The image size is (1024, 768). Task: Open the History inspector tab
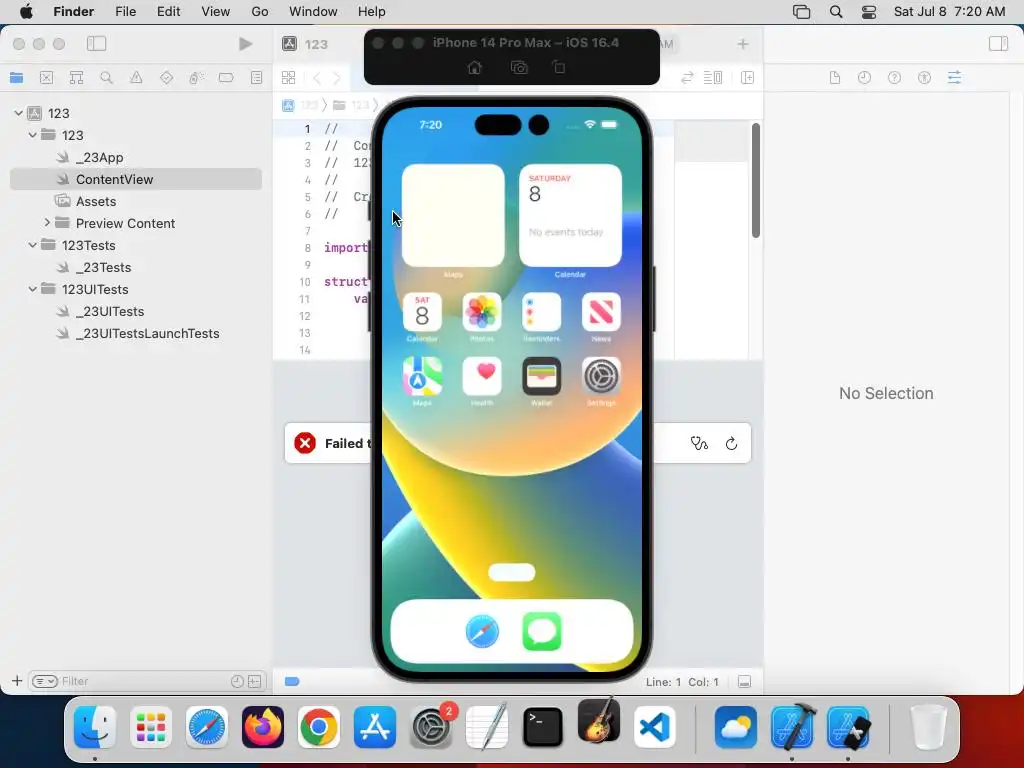(x=864, y=78)
